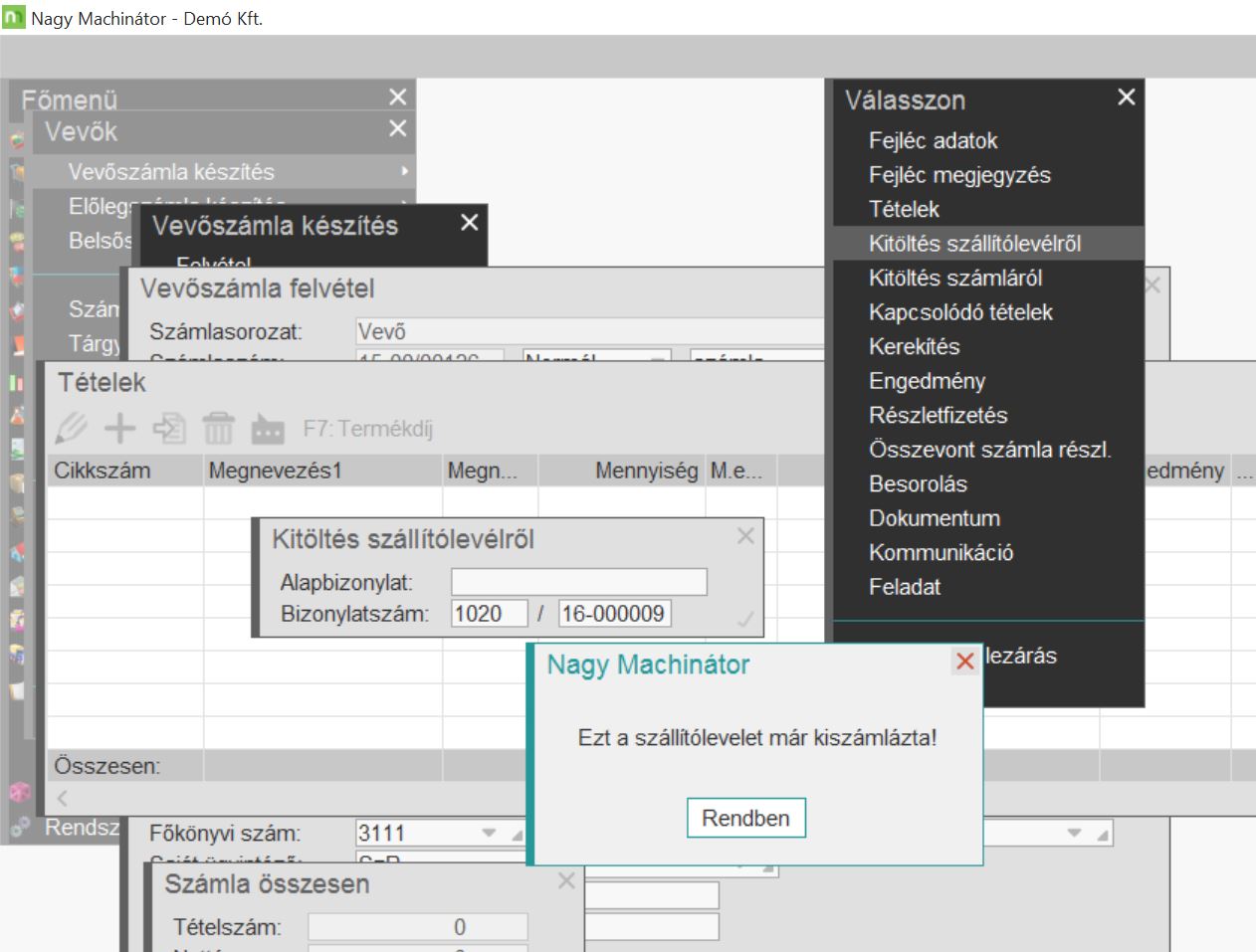
Task: Close the Kitöltés szállítólevélről panel
Action: pyautogui.click(x=745, y=536)
